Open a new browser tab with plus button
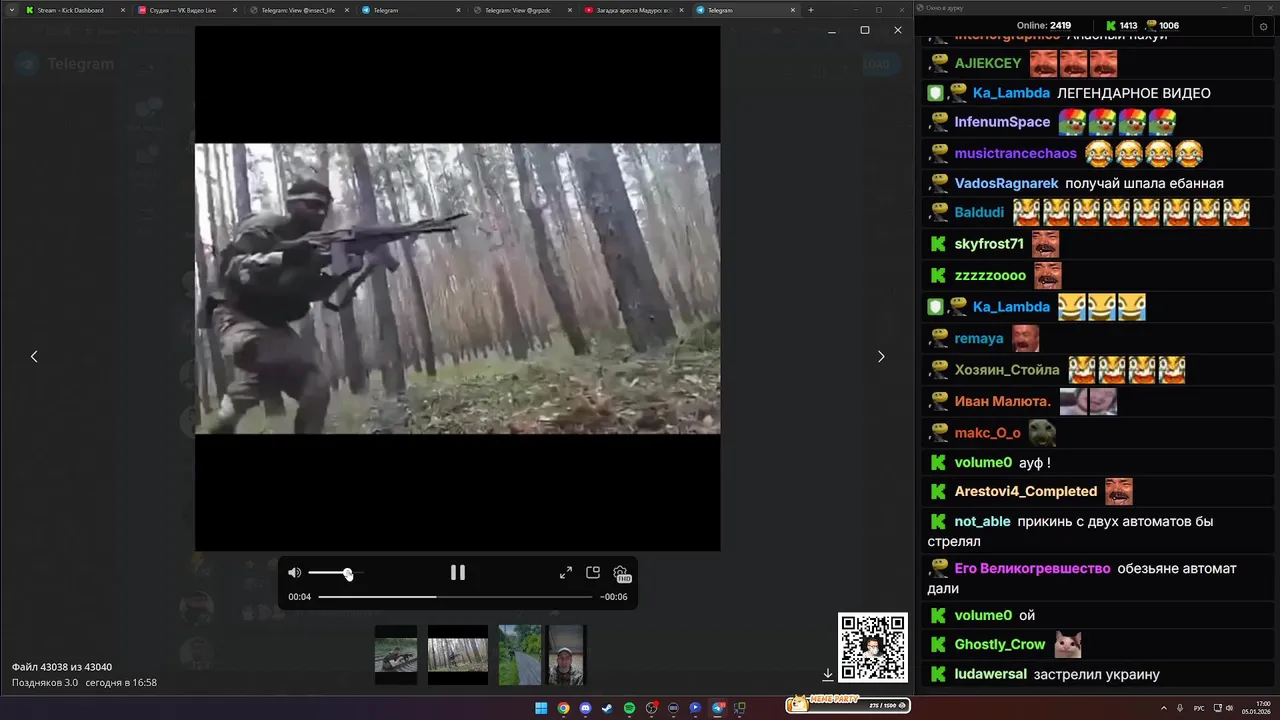Screen dimensions: 1280x720 click(x=810, y=10)
